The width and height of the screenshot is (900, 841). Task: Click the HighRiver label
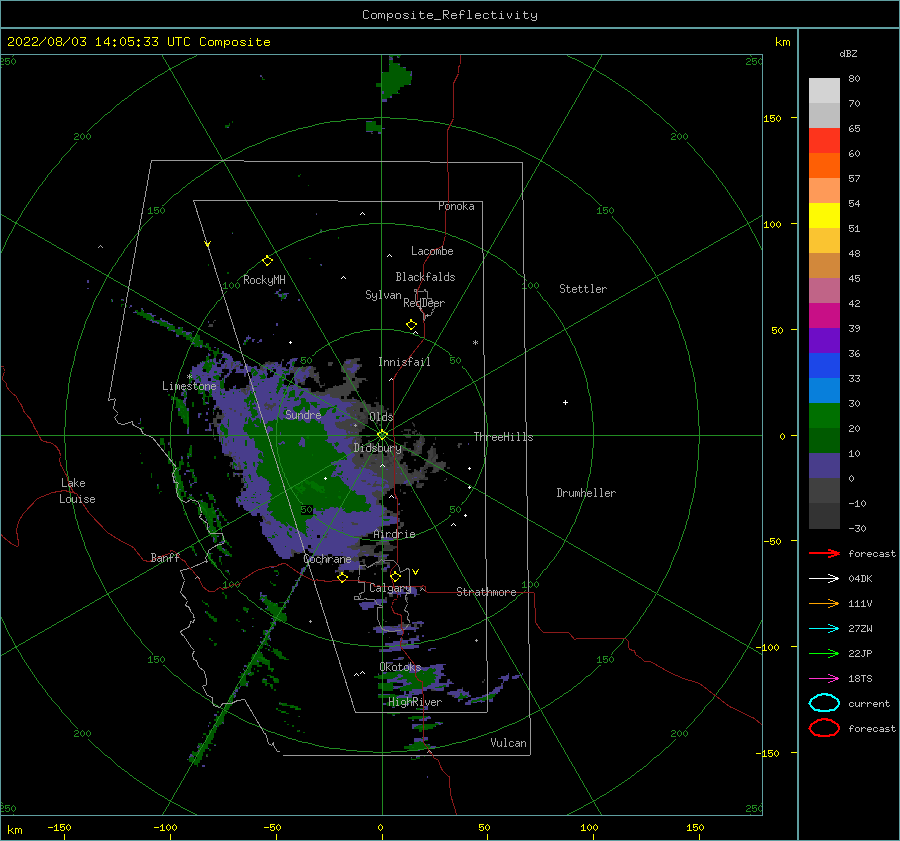(415, 703)
